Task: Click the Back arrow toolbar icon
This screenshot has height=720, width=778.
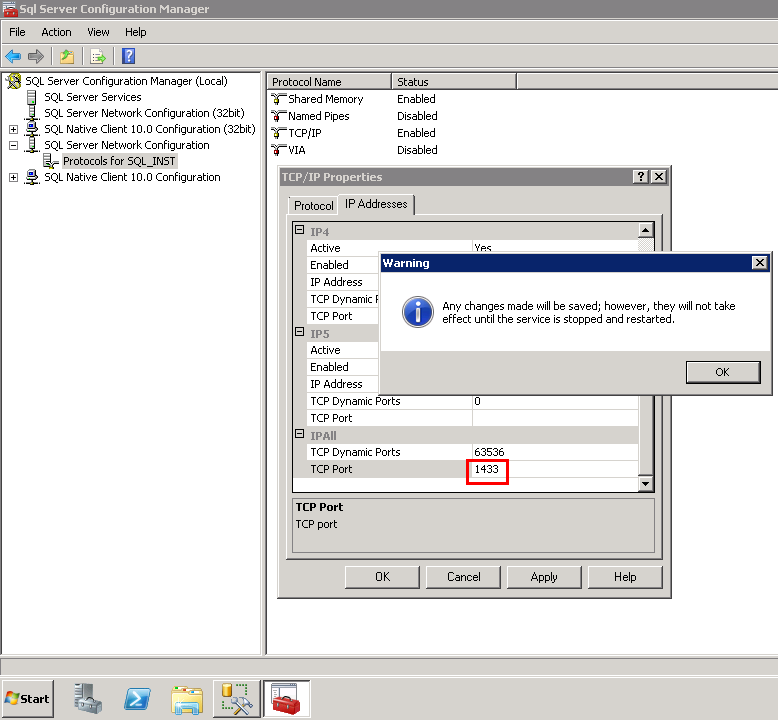Action: (x=13, y=56)
